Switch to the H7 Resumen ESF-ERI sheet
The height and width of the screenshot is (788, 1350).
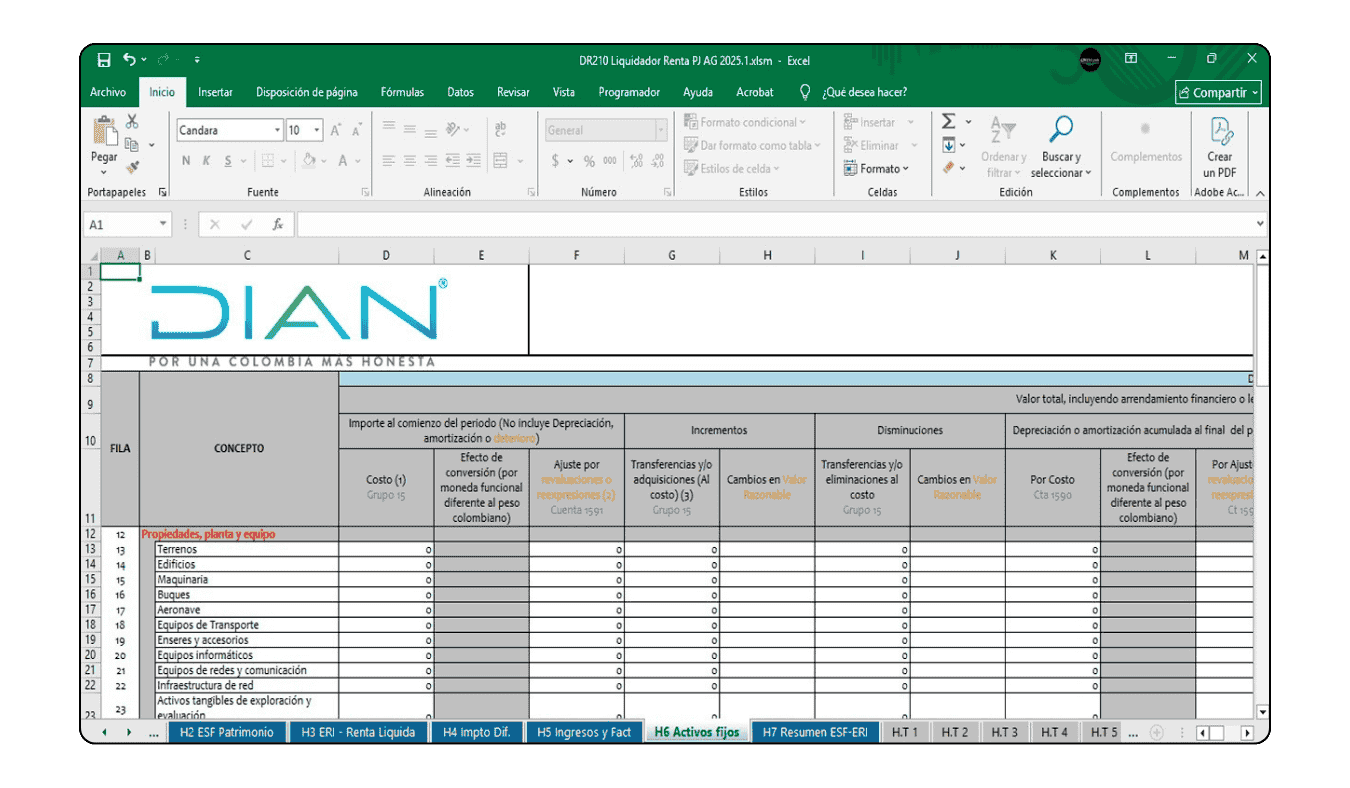(814, 732)
